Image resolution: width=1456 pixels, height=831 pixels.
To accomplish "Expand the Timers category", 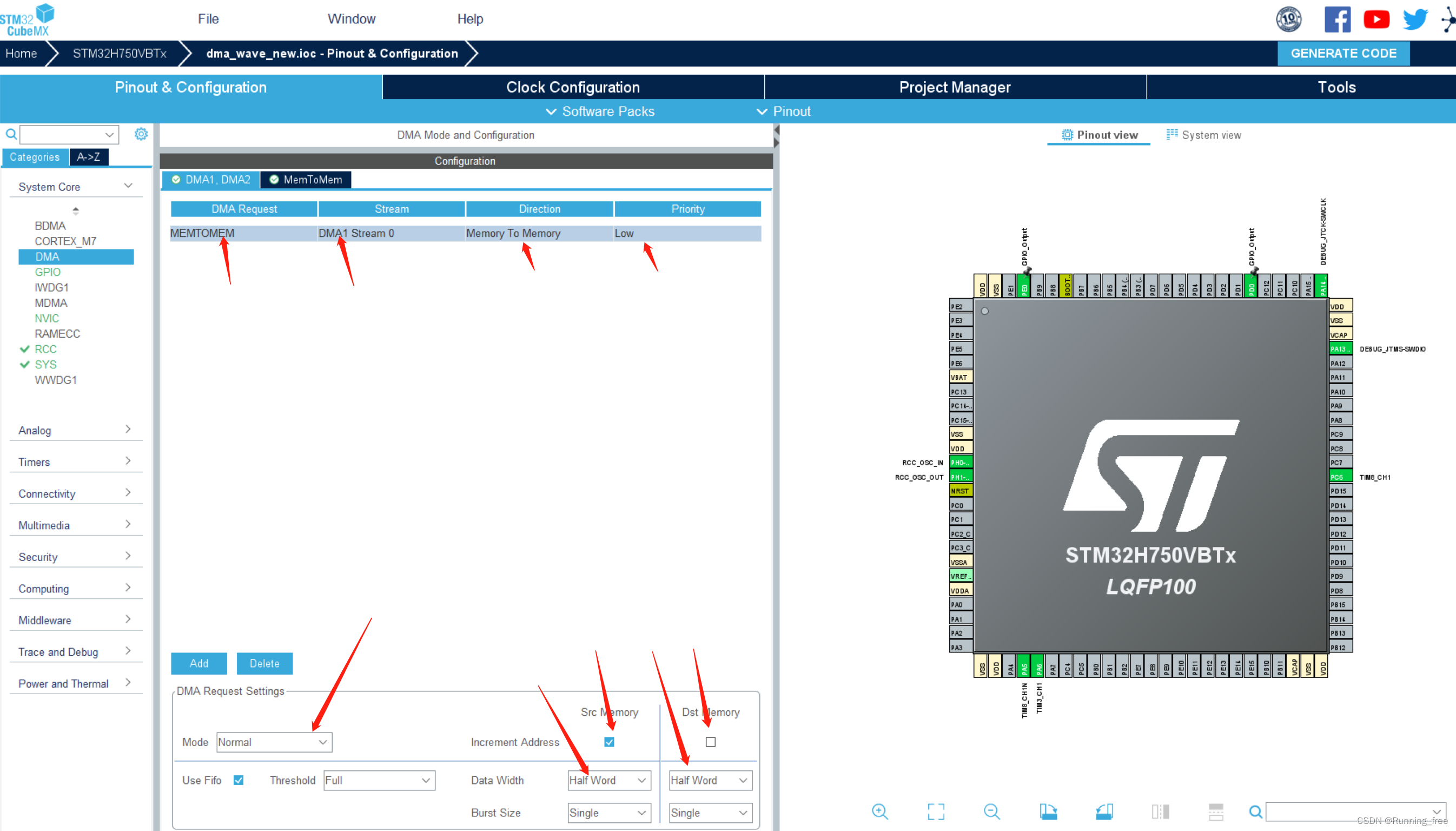I will pos(75,461).
